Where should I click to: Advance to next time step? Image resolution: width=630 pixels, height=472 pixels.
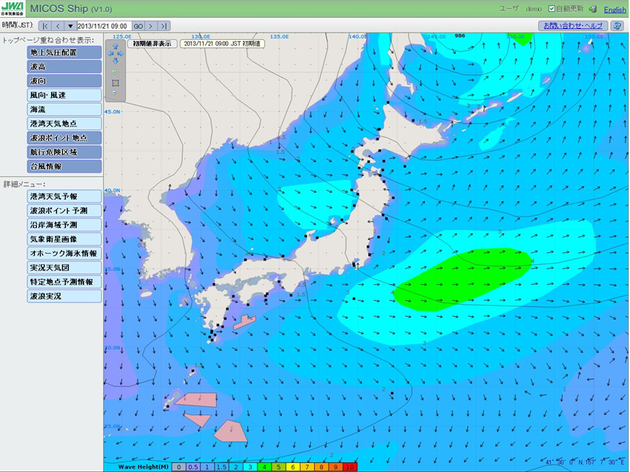coord(152,25)
